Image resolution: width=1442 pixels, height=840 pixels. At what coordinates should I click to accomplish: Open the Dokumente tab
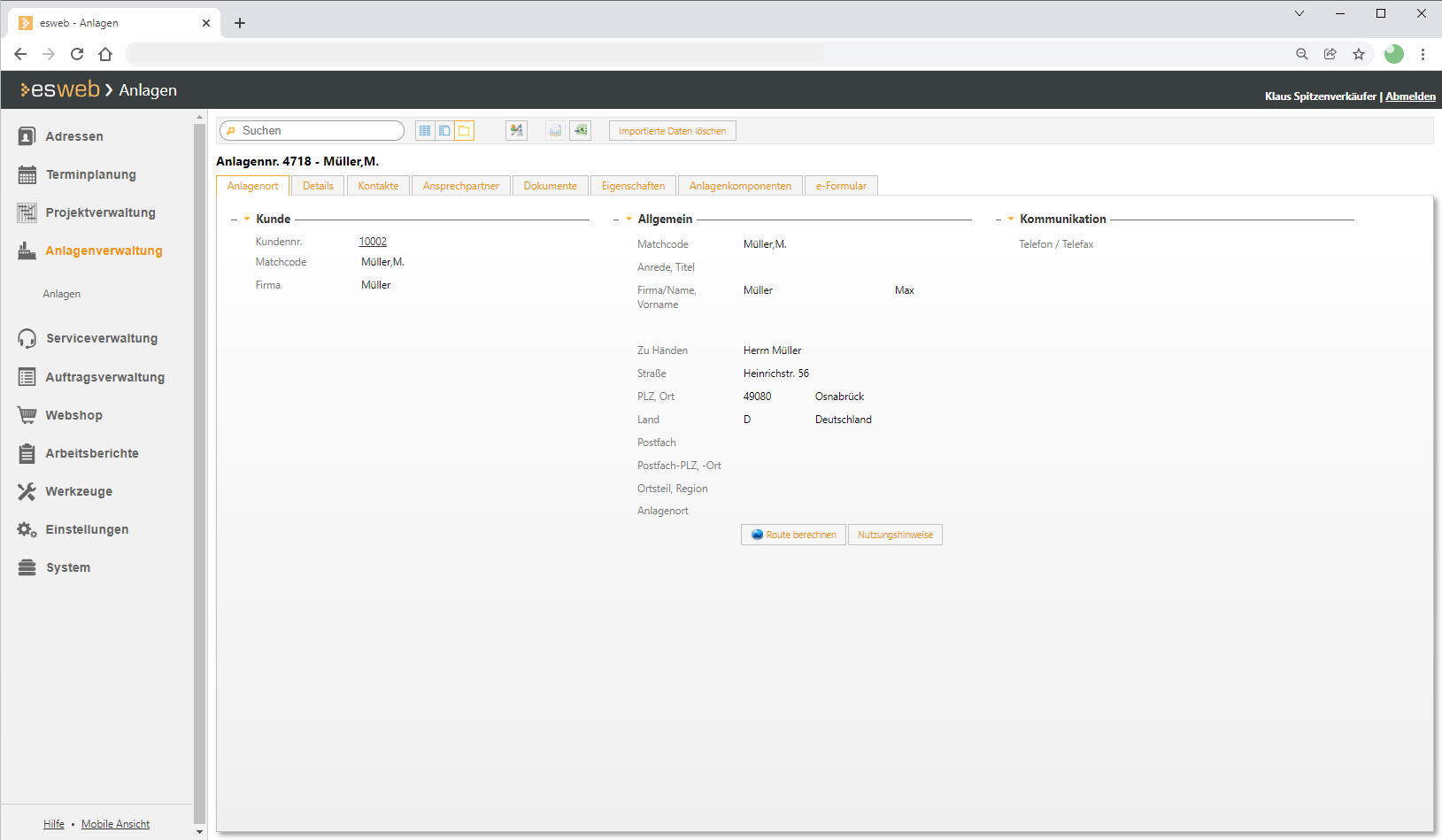click(550, 186)
